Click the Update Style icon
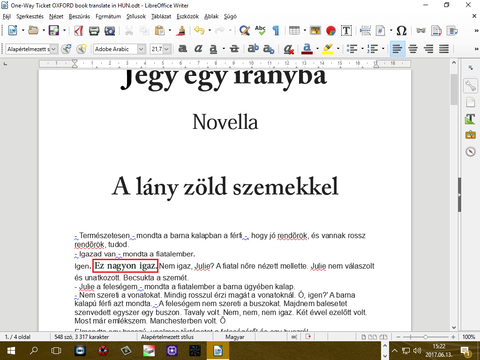480x360 pixels. click(x=66, y=49)
